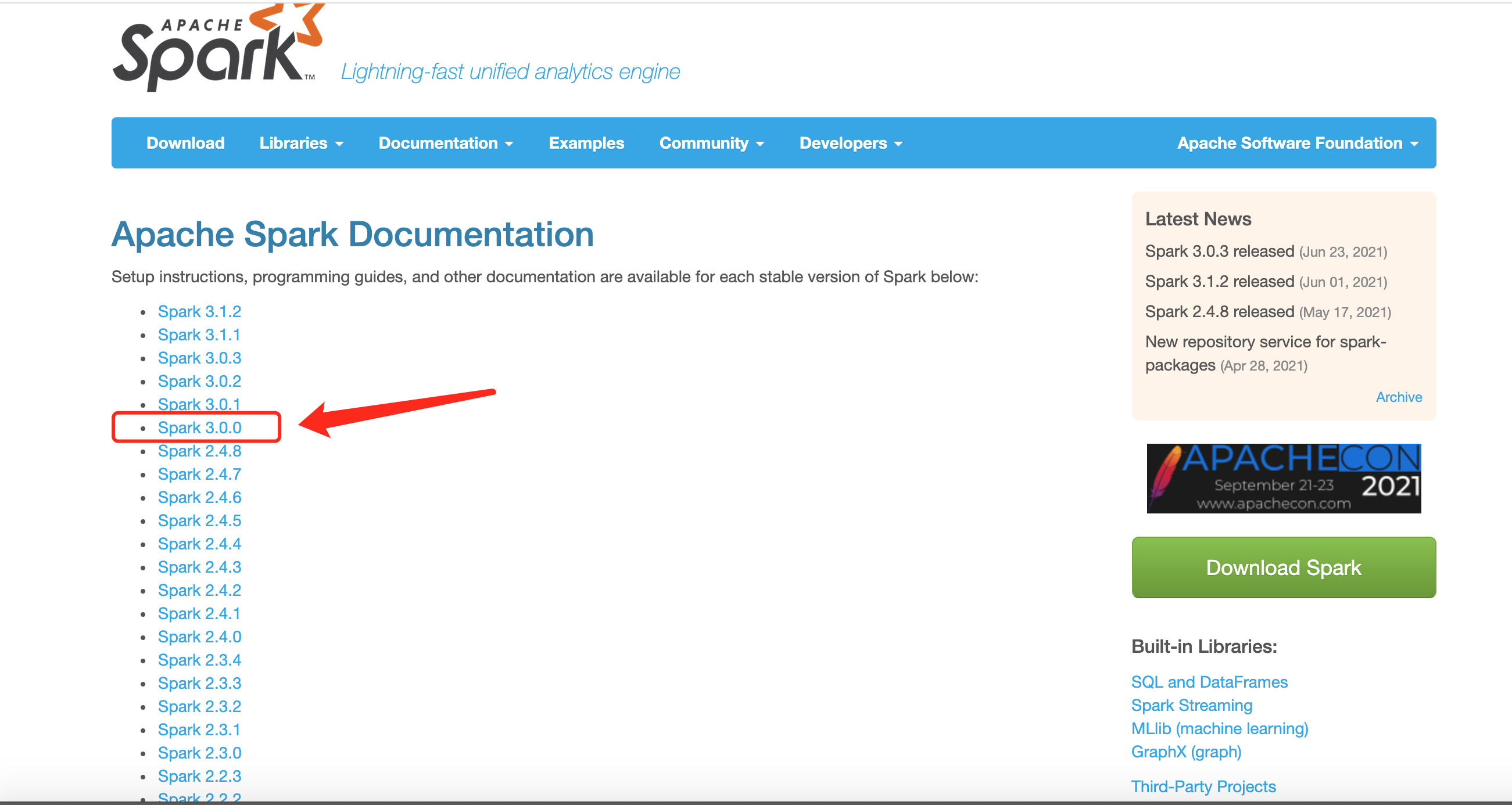Open the Community dropdown menu
Screen dimensions: 1512x805
point(711,143)
